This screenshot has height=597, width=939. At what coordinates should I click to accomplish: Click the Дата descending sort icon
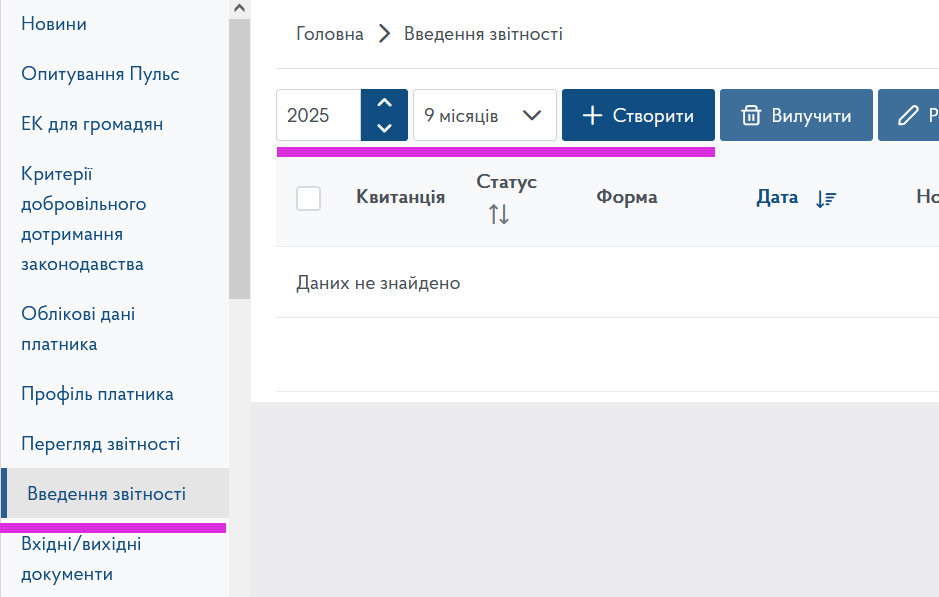[825, 198]
